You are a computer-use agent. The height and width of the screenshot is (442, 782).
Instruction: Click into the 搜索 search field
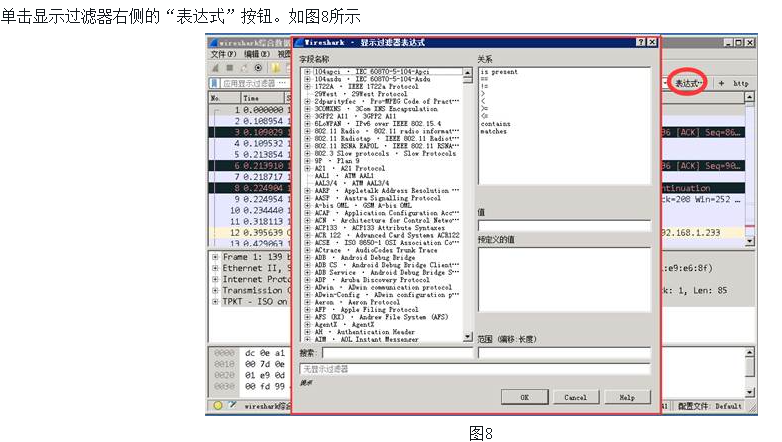[397, 353]
